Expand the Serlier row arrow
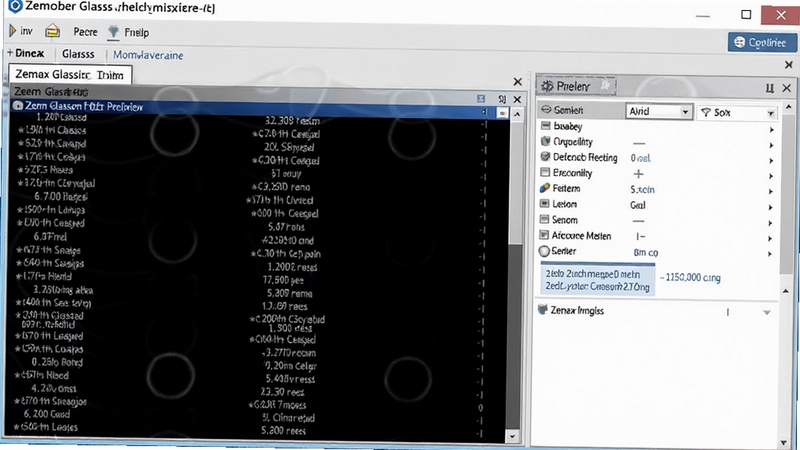800x450 pixels. click(770, 254)
